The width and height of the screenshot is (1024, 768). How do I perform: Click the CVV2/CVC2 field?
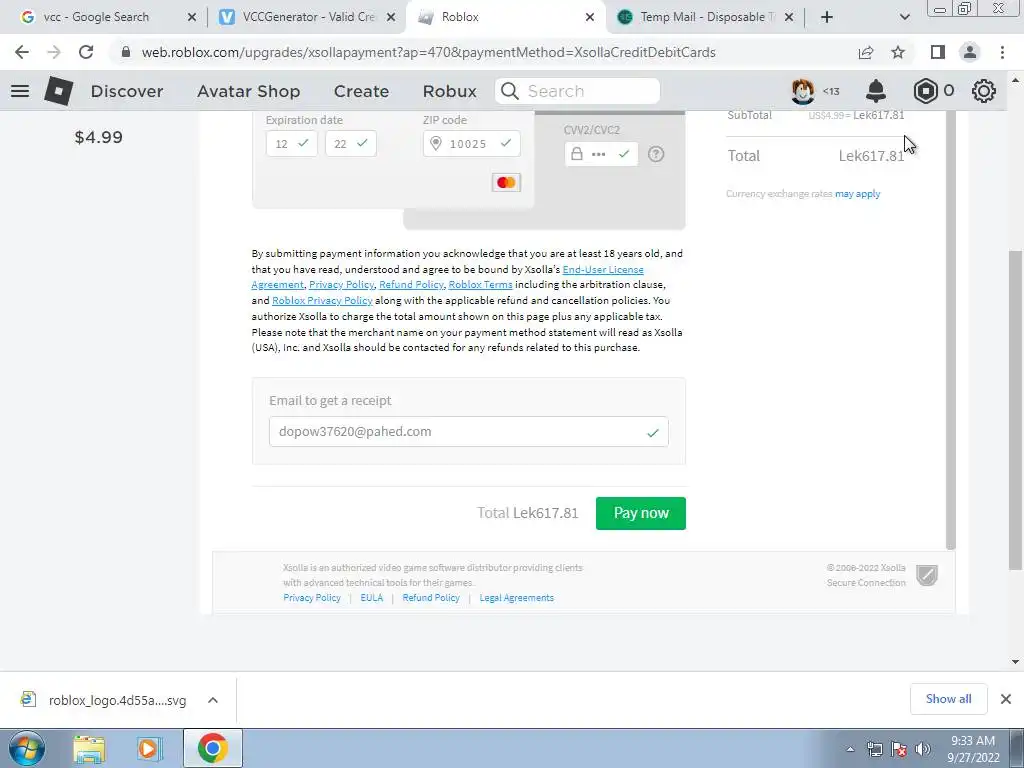(x=601, y=154)
